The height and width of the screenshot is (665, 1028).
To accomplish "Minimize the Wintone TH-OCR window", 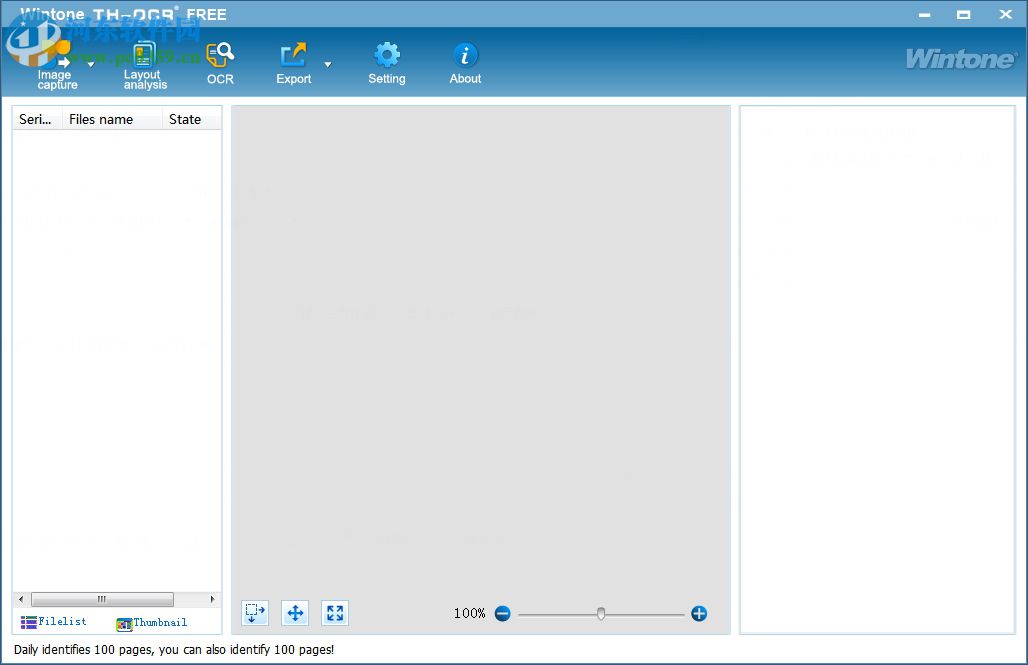I will pyautogui.click(x=924, y=14).
